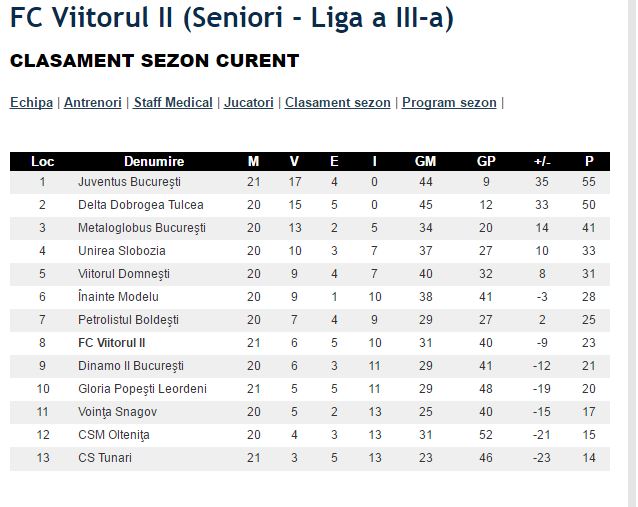Select the Unirea Slobozia row
Viewport: 638px width, 507px height.
[310, 251]
